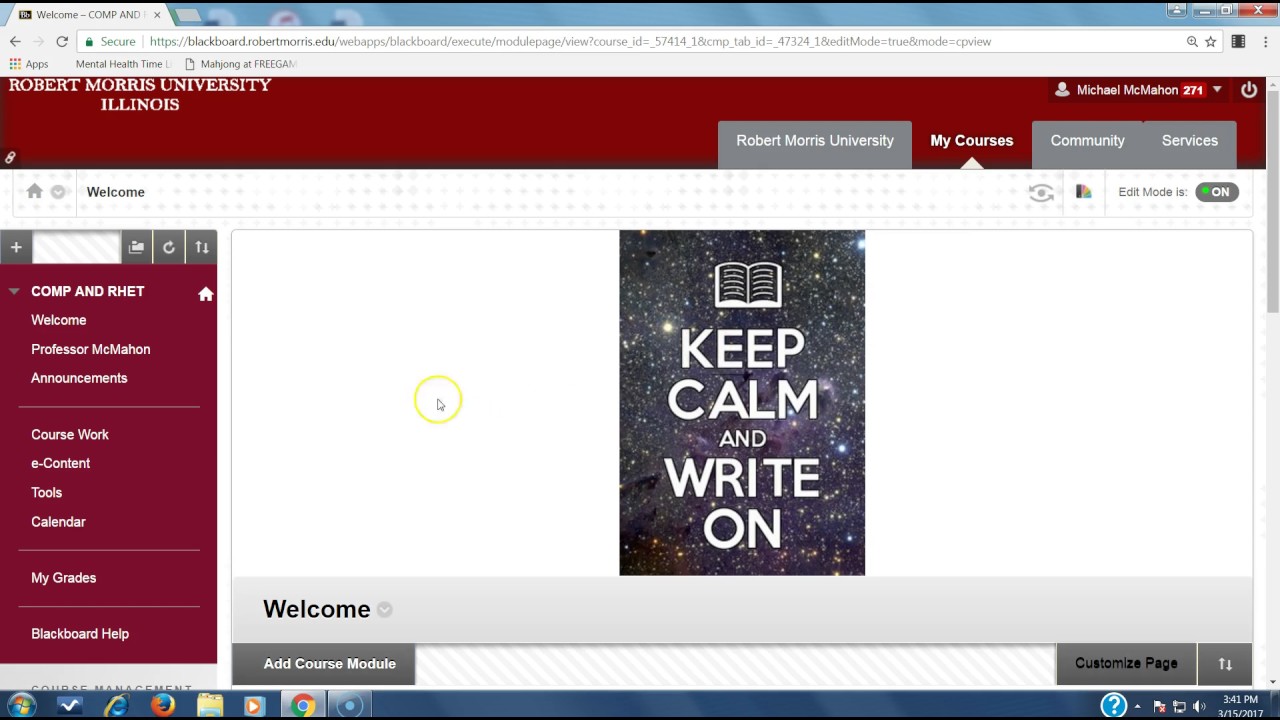1280x720 pixels.
Task: Launch Internet Explorer from taskbar
Action: [116, 706]
